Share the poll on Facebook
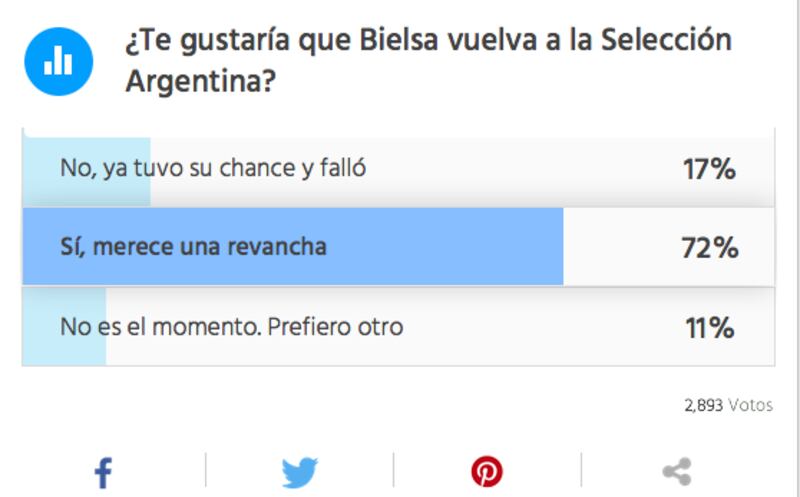The height and width of the screenshot is (497, 800). coord(103,473)
